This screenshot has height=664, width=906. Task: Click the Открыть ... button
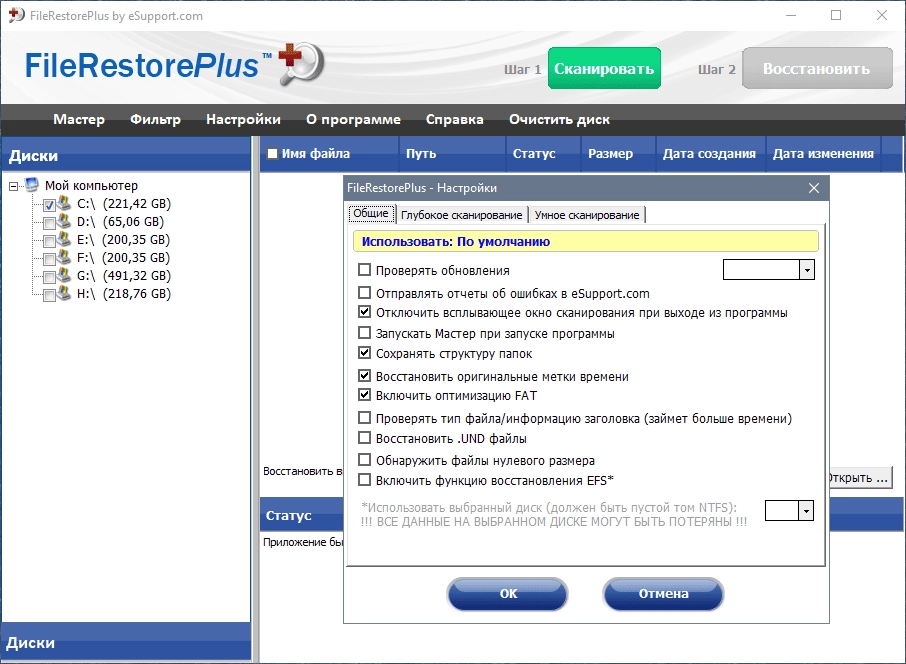860,478
